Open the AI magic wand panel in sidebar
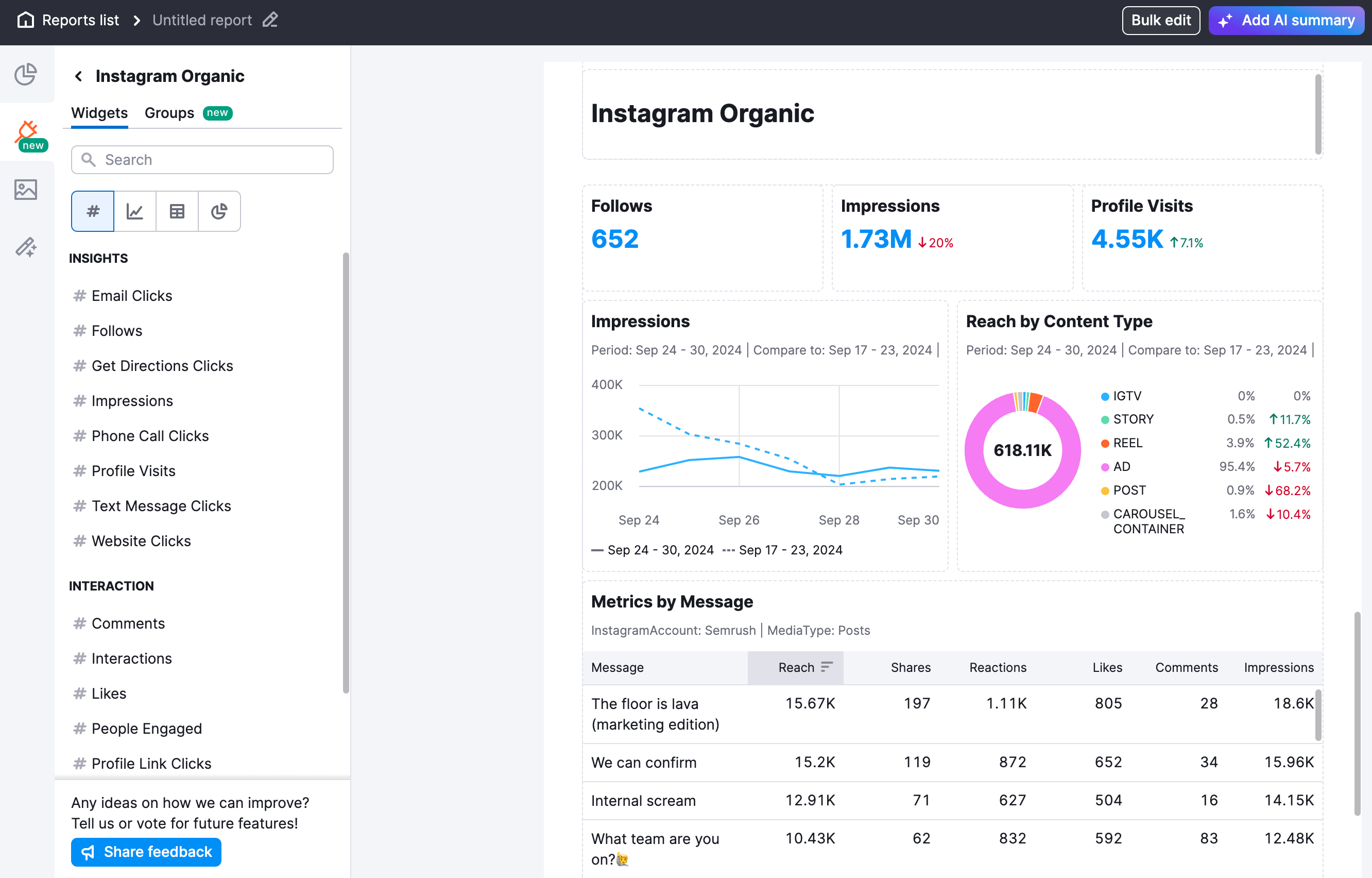The image size is (1372, 878). (27, 247)
